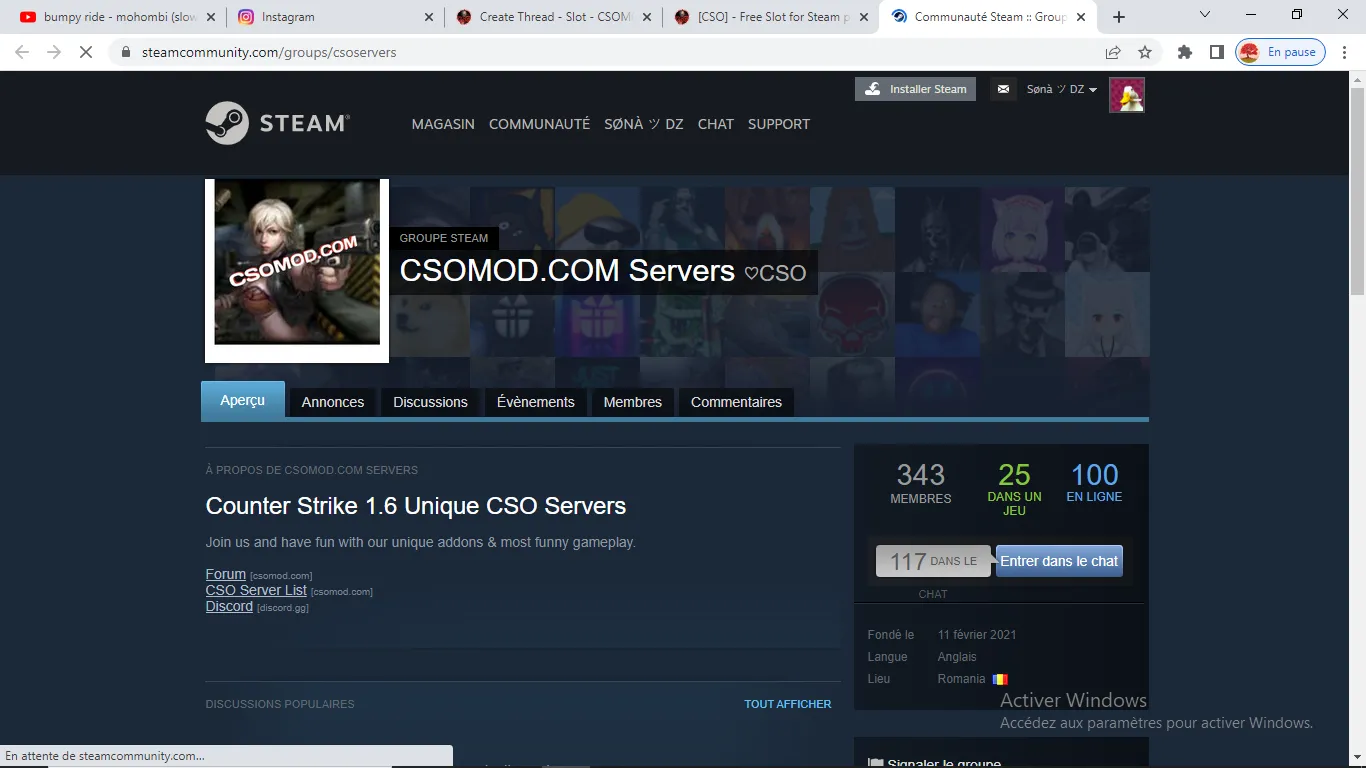Open the SUPPORT menu item

(779, 124)
